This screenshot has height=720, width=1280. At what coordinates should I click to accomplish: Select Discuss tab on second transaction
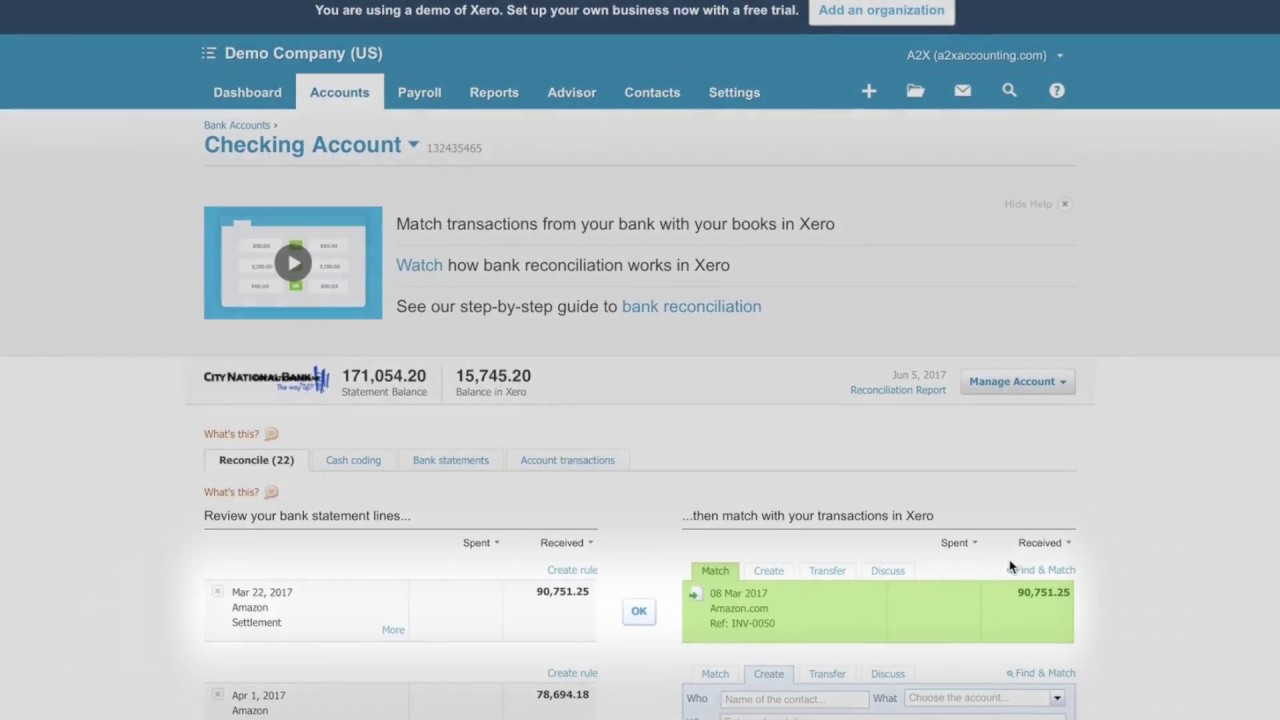[x=887, y=674]
